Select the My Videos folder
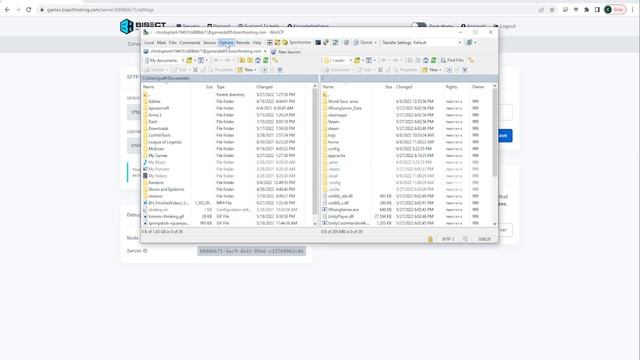The height and width of the screenshot is (360, 640). click(157, 176)
